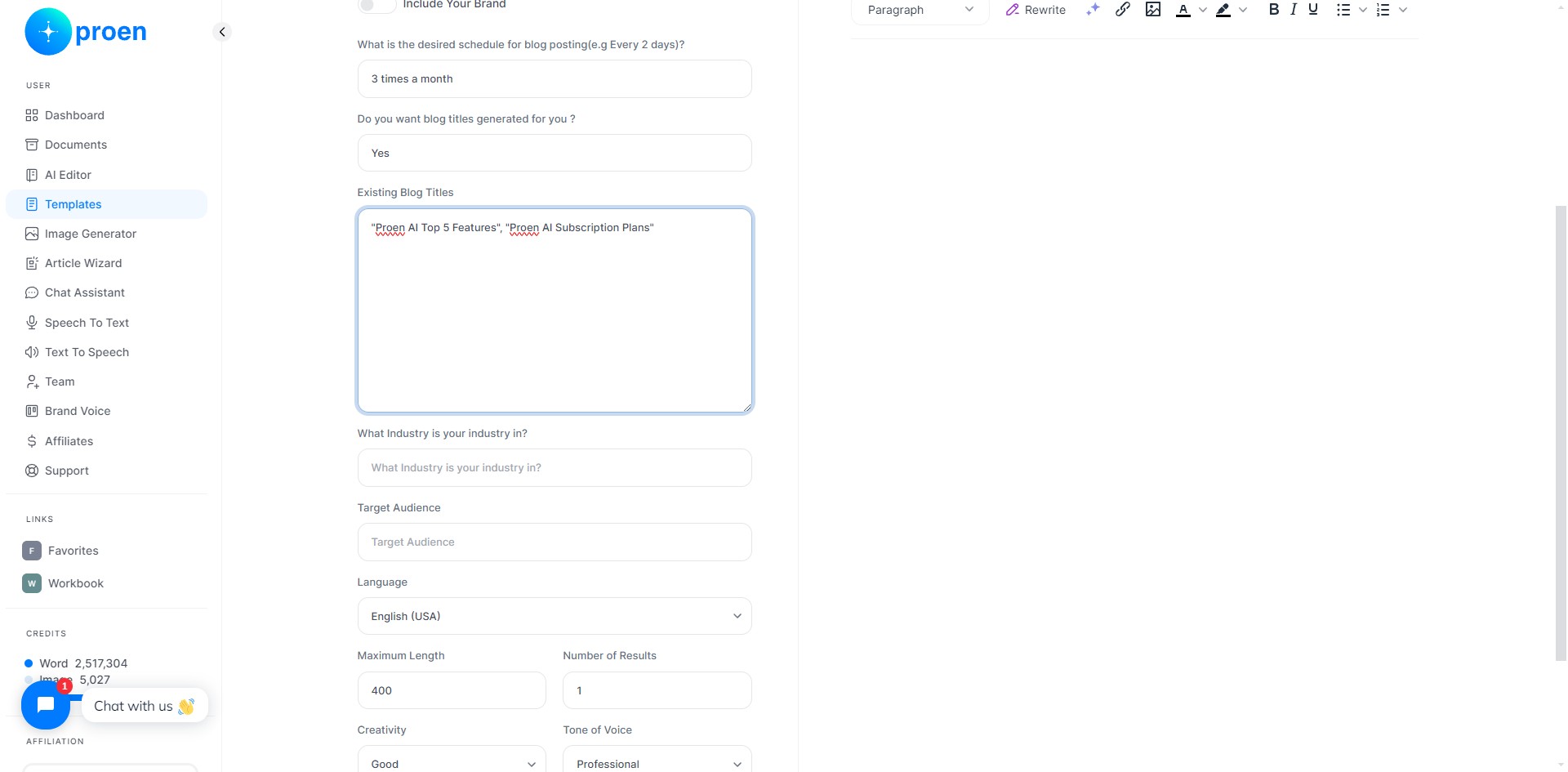
Task: Click the Maximum Length field
Action: [452, 690]
